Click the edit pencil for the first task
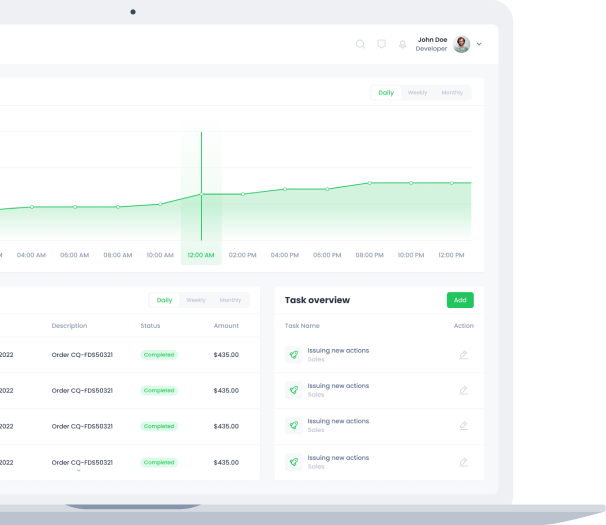 pos(463,355)
